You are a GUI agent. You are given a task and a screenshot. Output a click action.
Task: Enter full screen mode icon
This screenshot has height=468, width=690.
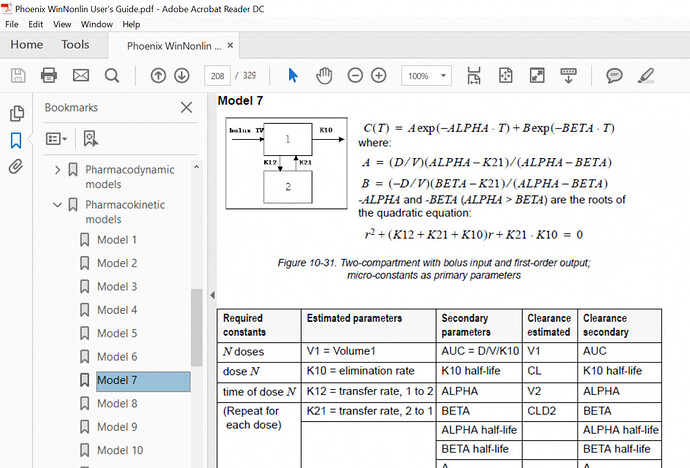(x=537, y=76)
